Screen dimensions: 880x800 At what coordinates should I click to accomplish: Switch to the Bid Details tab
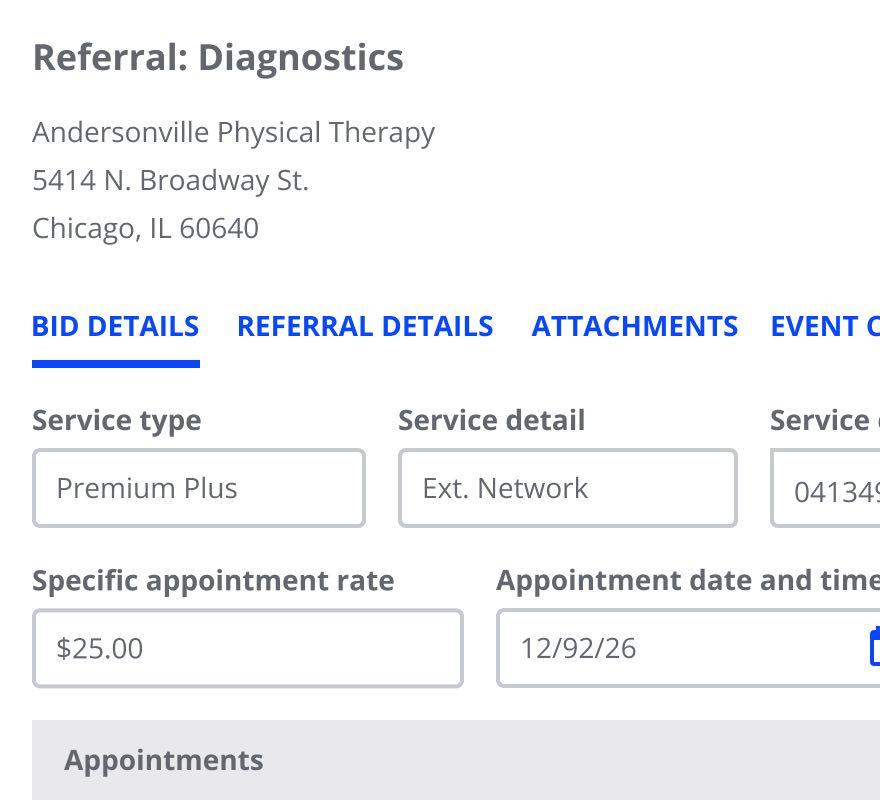[x=115, y=327]
